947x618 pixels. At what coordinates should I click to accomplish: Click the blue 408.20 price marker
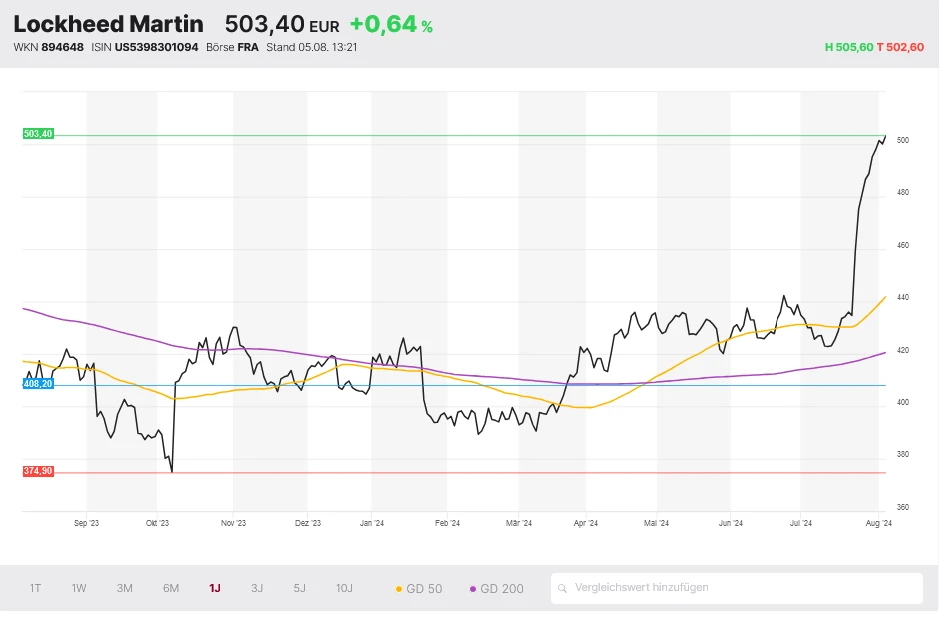point(38,383)
